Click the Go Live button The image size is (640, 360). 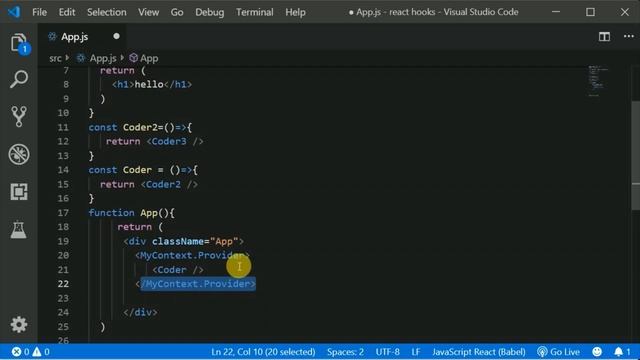click(558, 352)
